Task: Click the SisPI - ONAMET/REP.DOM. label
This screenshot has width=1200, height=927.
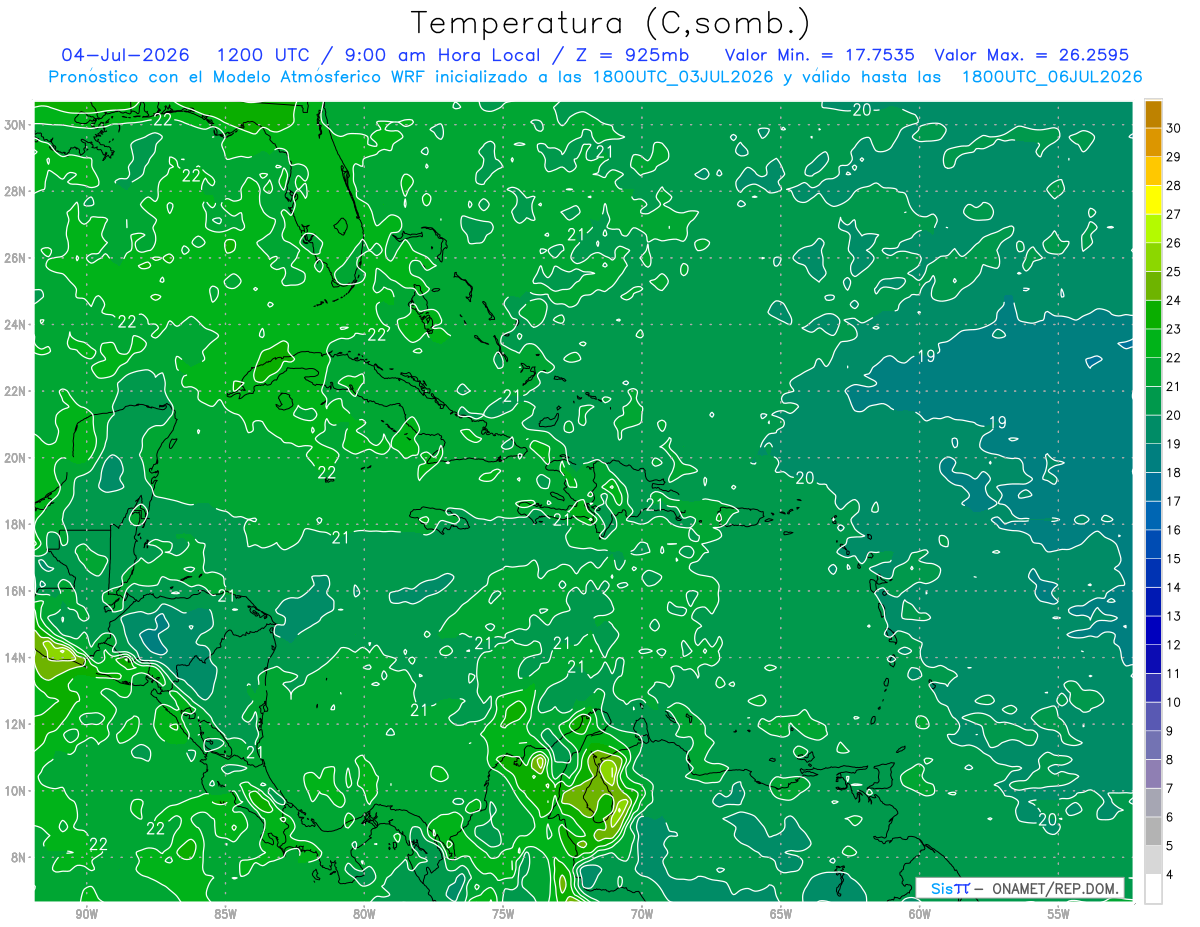Action: 1020,888
